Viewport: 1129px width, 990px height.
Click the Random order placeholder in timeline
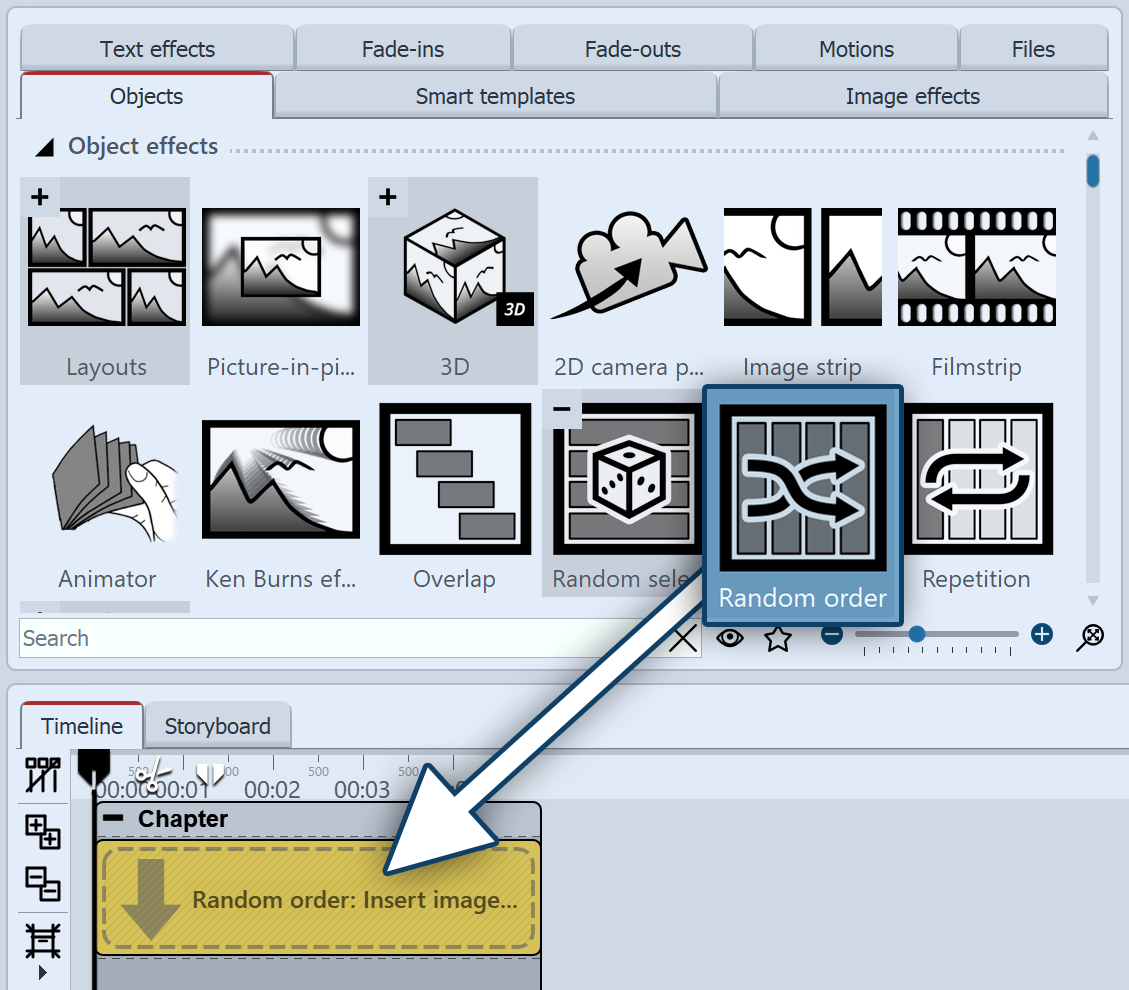[318, 898]
